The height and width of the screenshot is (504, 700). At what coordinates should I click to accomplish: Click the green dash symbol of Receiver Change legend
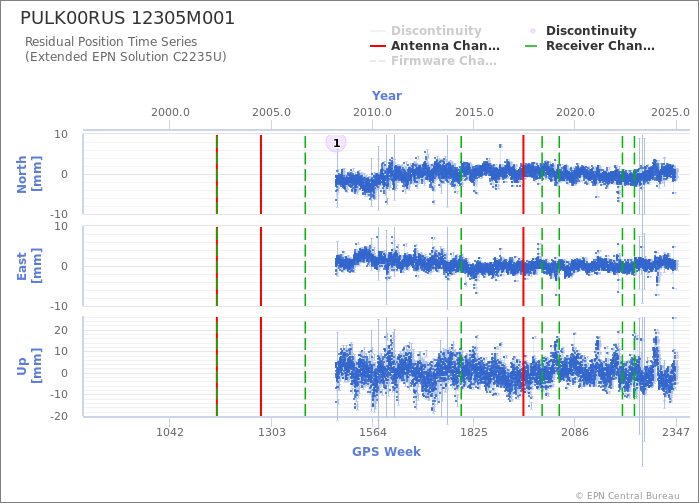click(532, 46)
